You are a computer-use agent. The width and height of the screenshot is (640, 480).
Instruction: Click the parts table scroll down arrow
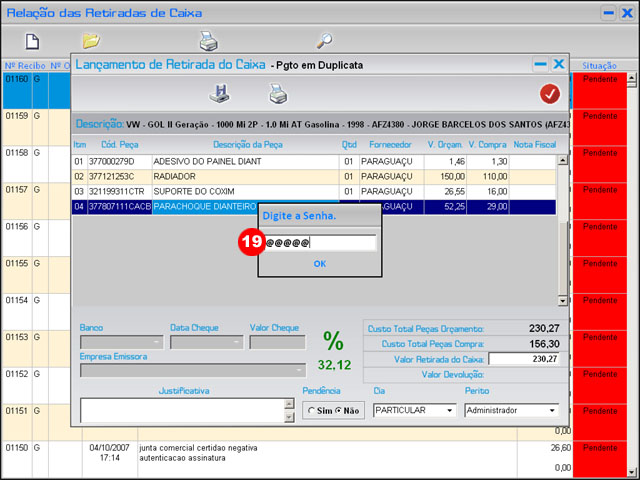click(562, 300)
